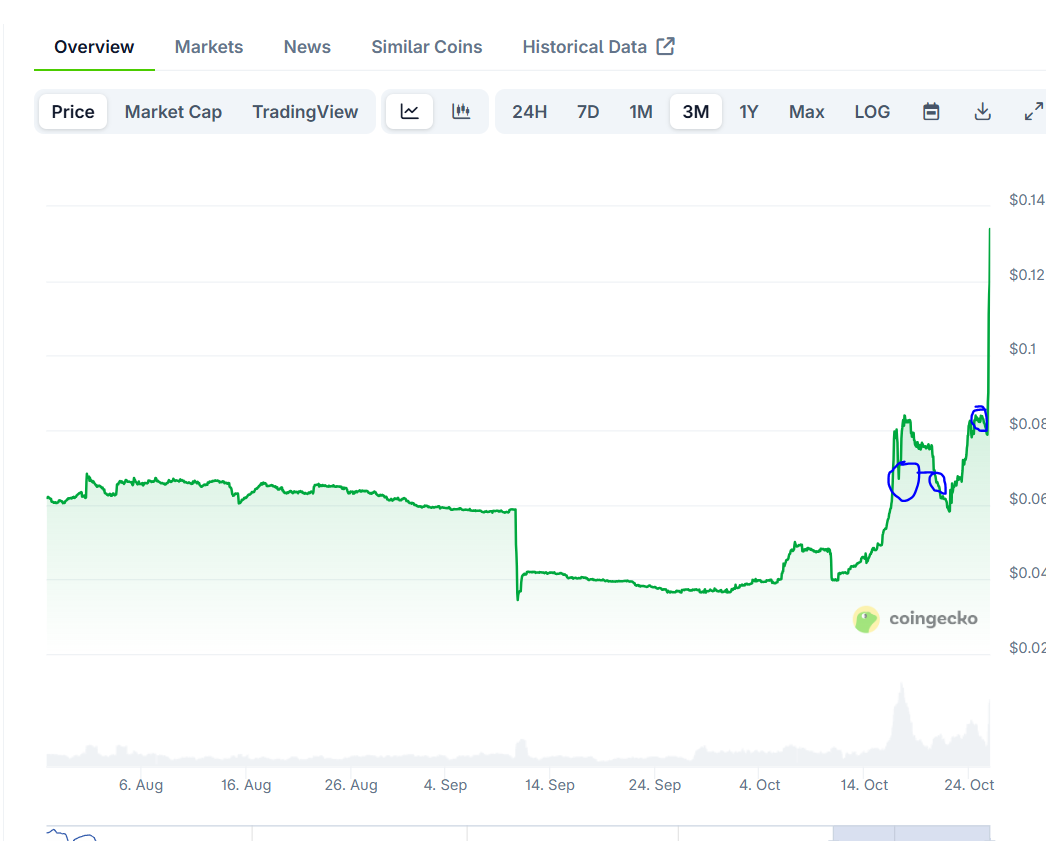
Task: Open the Historical Data tab
Action: [584, 47]
